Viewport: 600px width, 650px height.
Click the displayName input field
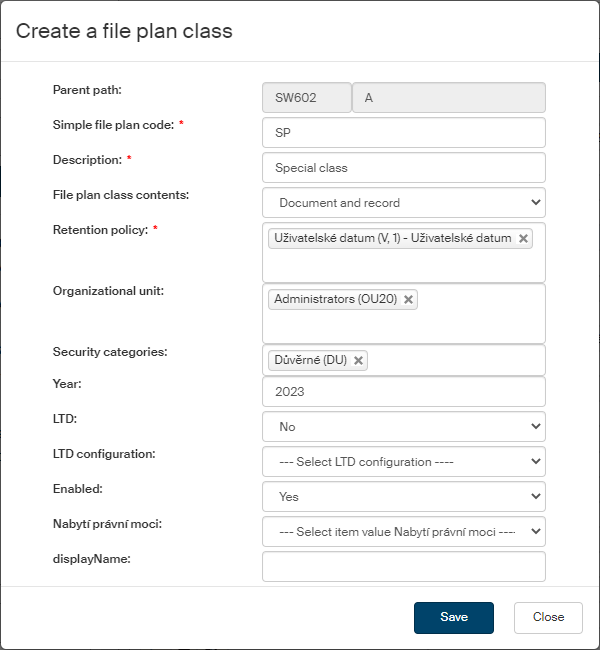403,567
